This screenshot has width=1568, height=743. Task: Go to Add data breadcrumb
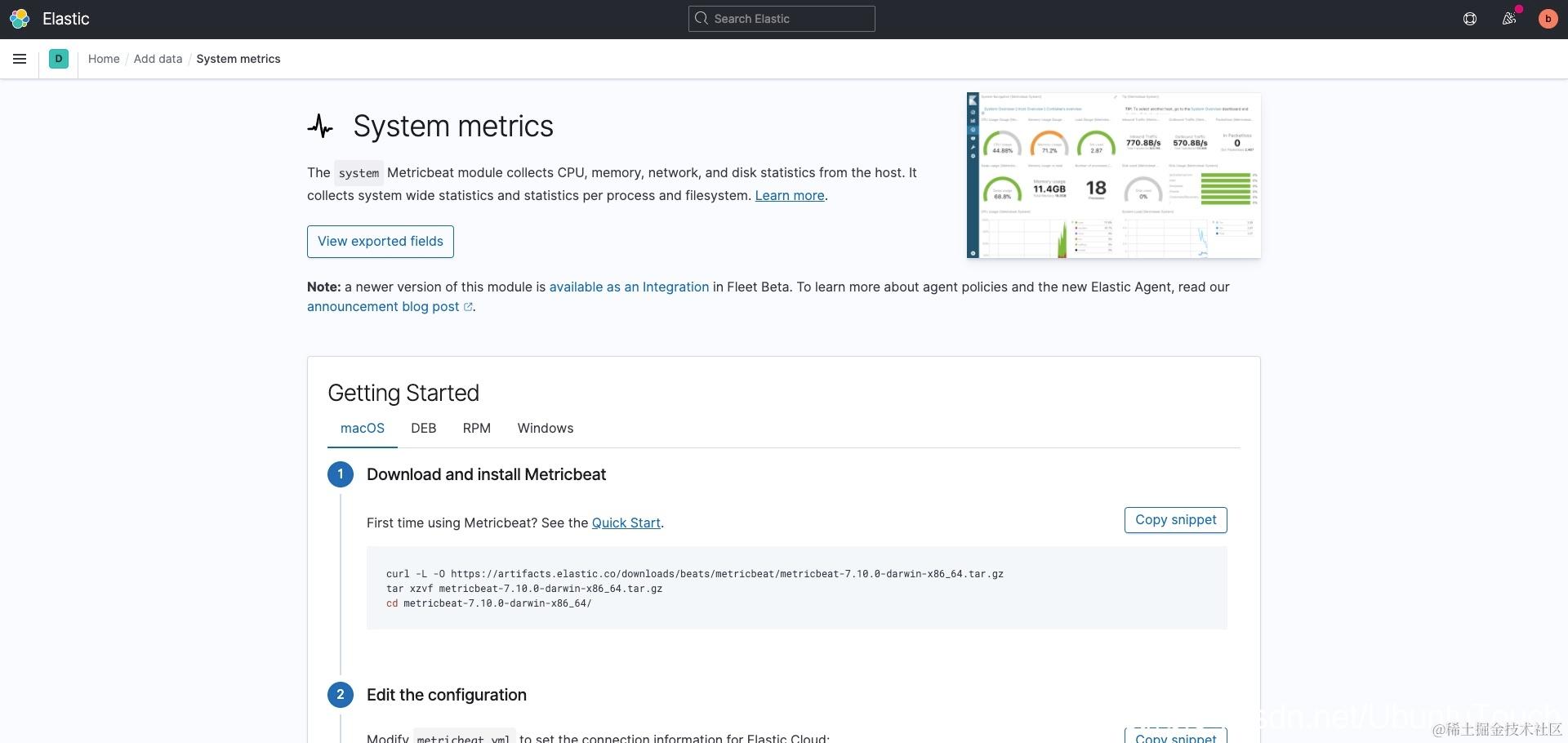coord(158,59)
